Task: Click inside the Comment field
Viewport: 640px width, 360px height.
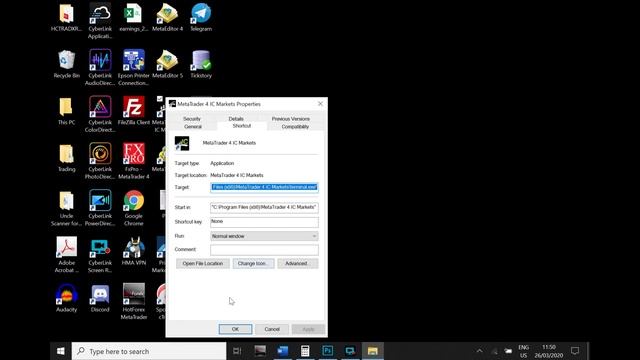Action: click(x=264, y=249)
